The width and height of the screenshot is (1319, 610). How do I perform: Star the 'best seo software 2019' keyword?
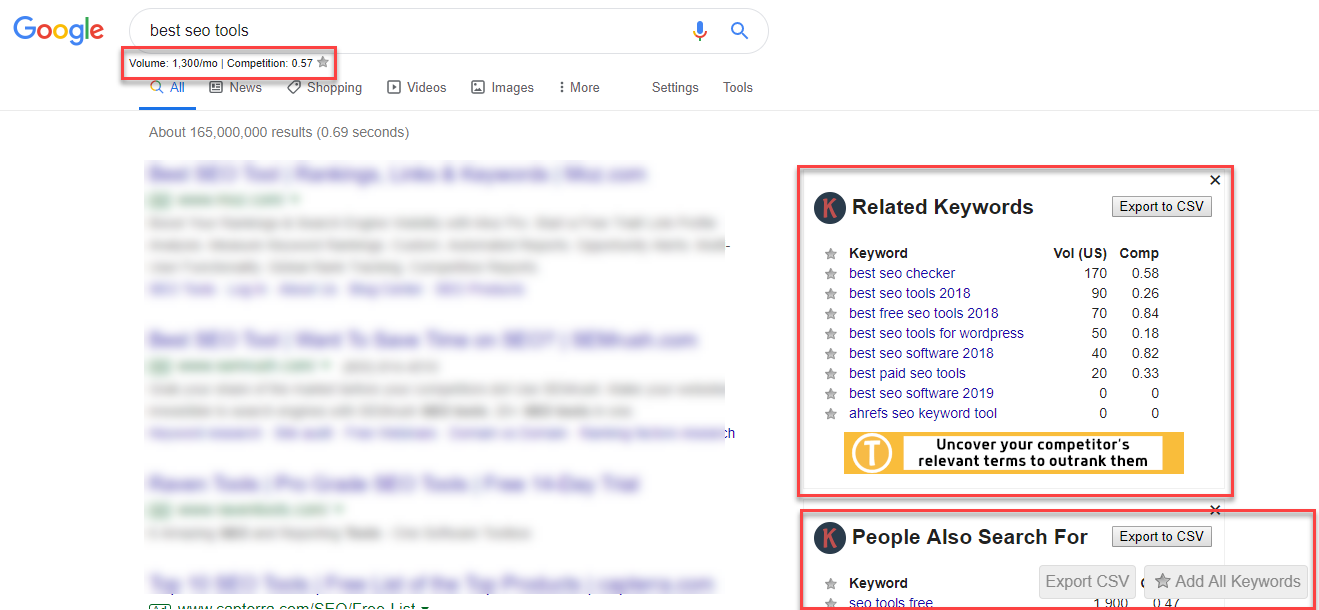830,394
